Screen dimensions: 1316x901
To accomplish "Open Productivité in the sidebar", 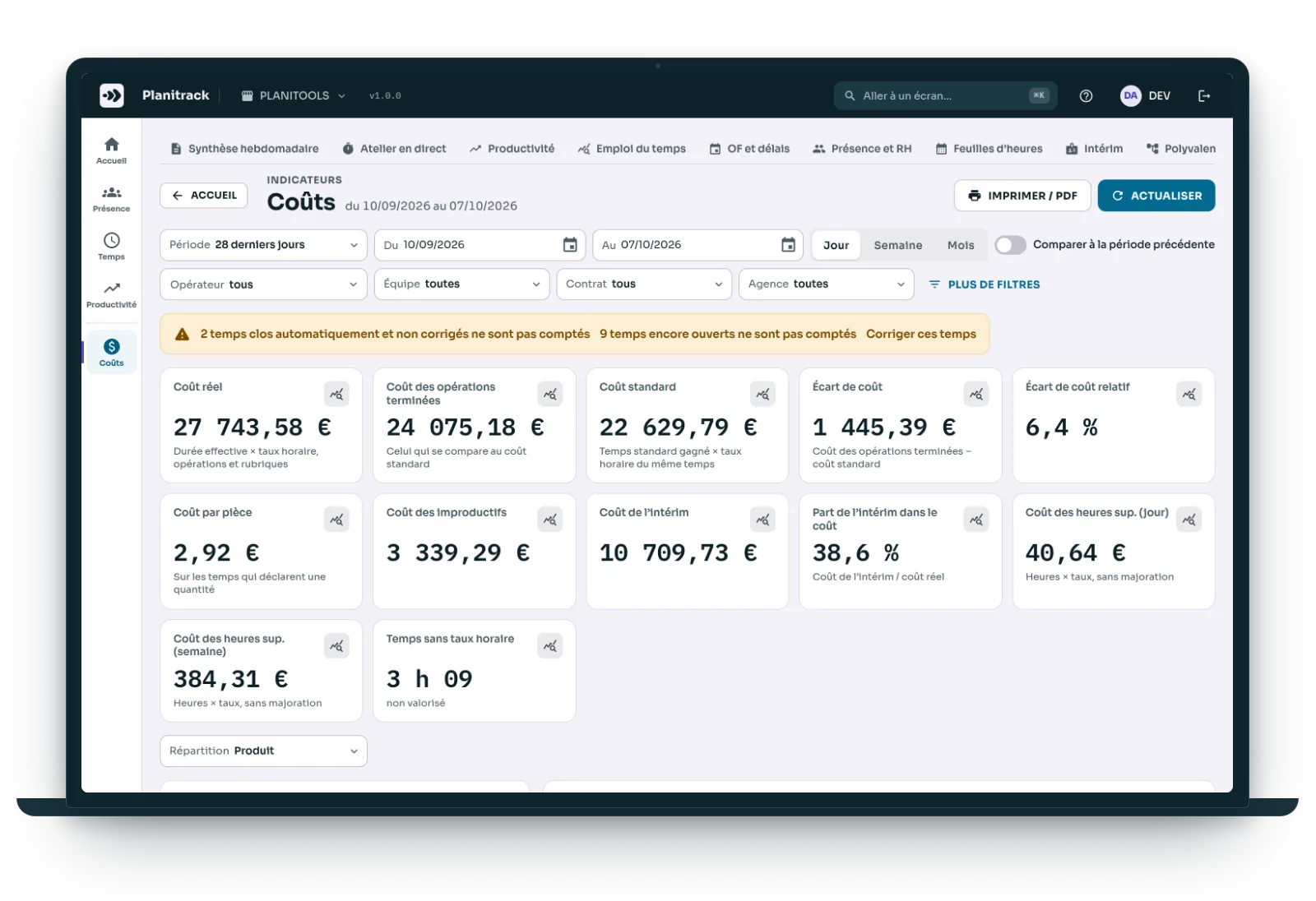I will click(x=111, y=295).
